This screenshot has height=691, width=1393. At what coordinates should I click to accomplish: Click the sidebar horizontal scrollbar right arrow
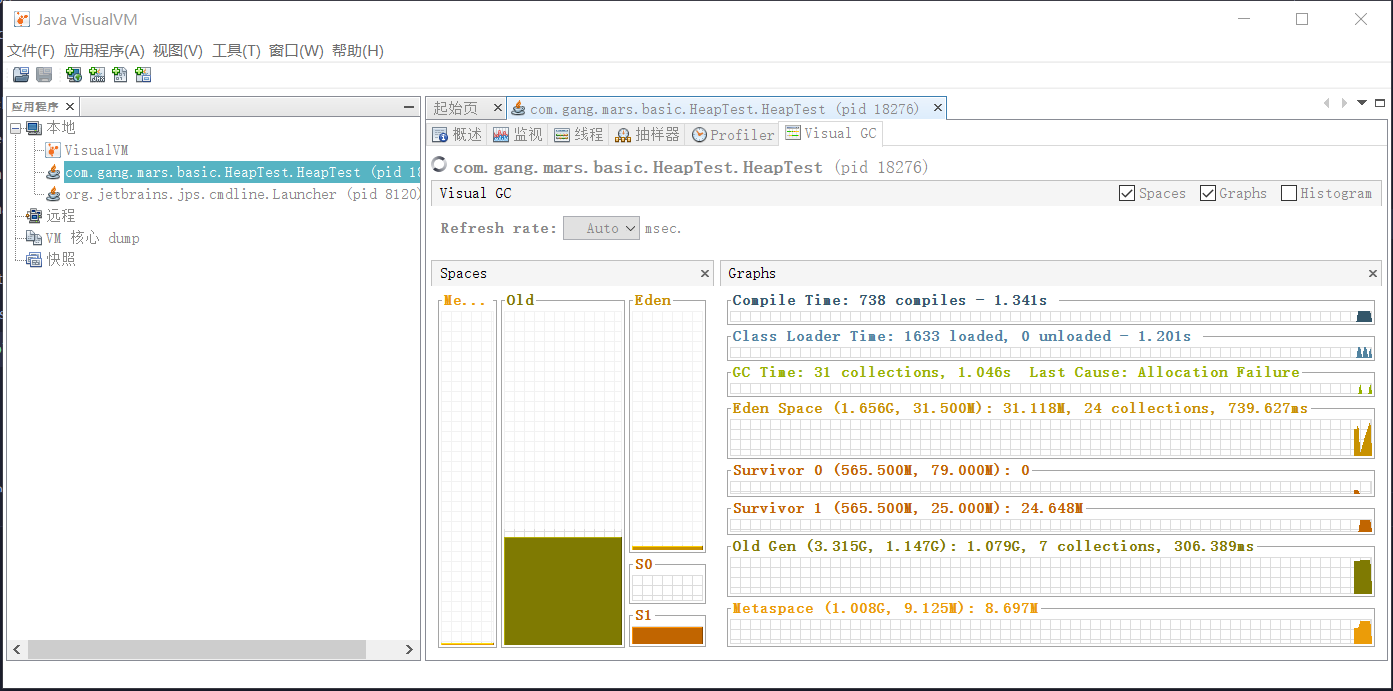point(409,649)
